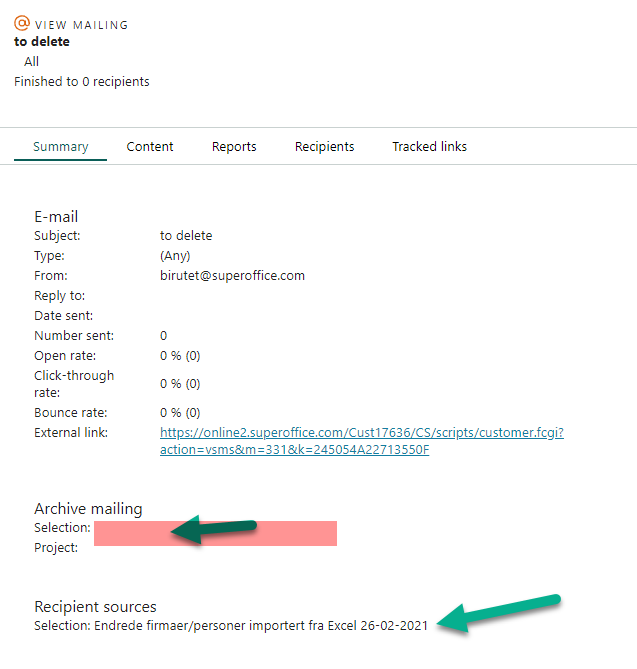Image resolution: width=637 pixels, height=669 pixels.
Task: Click the Archive mailing heading
Action: [x=88, y=509]
